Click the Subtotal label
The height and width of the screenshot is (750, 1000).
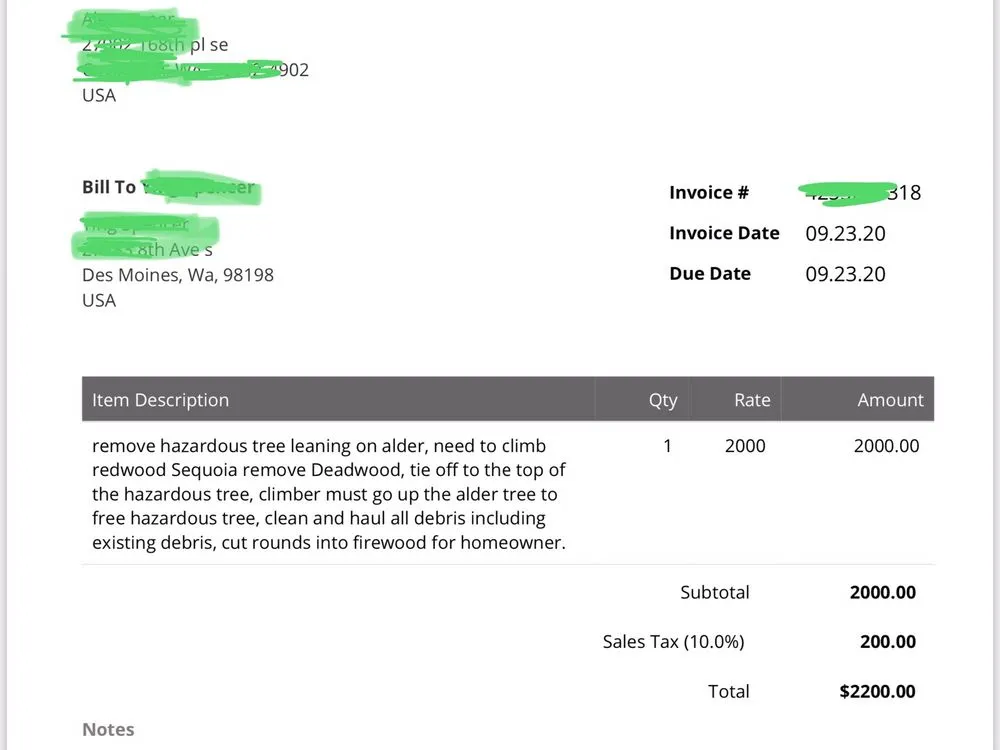click(x=714, y=592)
